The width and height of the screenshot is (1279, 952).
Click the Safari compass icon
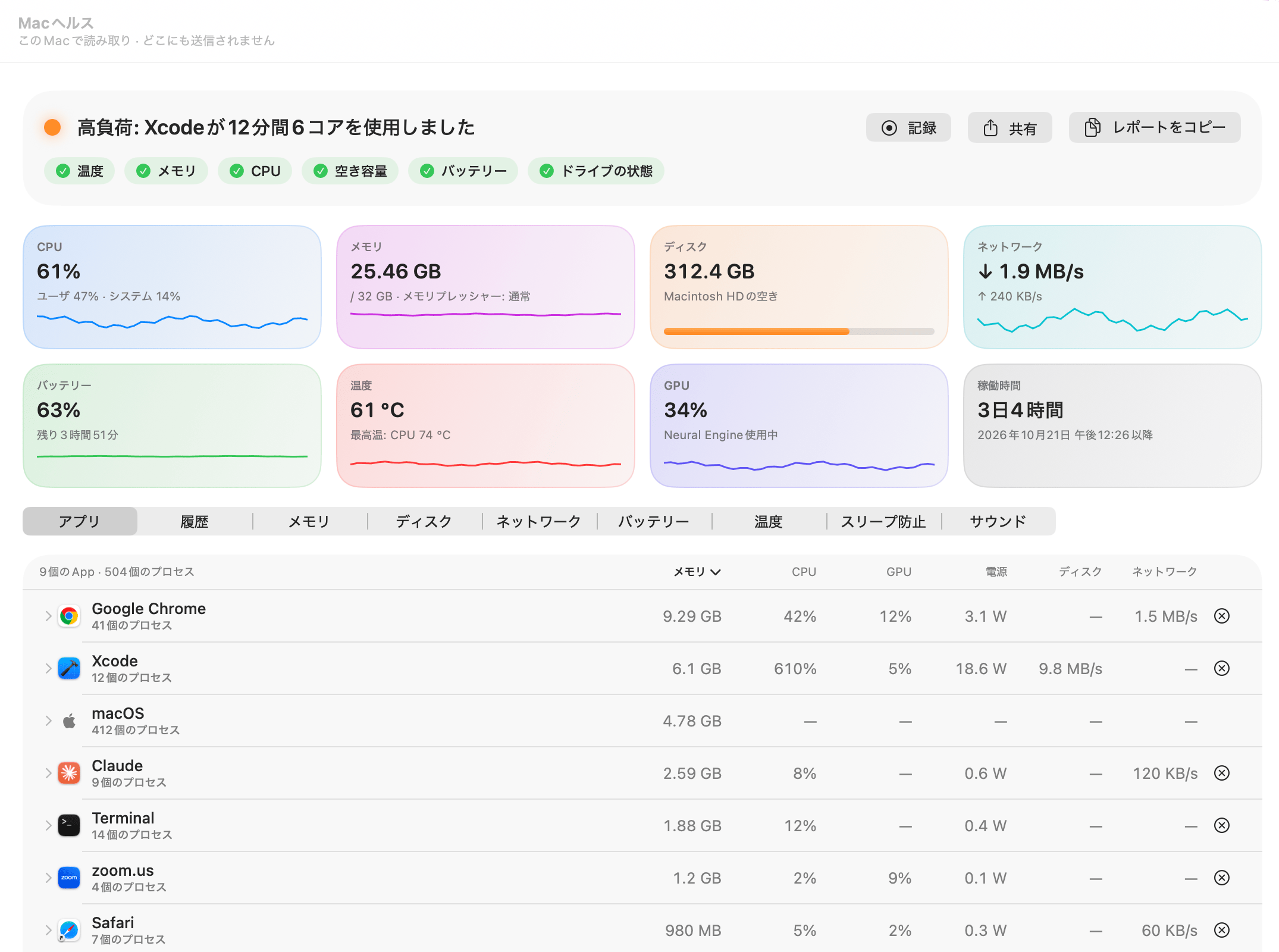pyautogui.click(x=69, y=931)
